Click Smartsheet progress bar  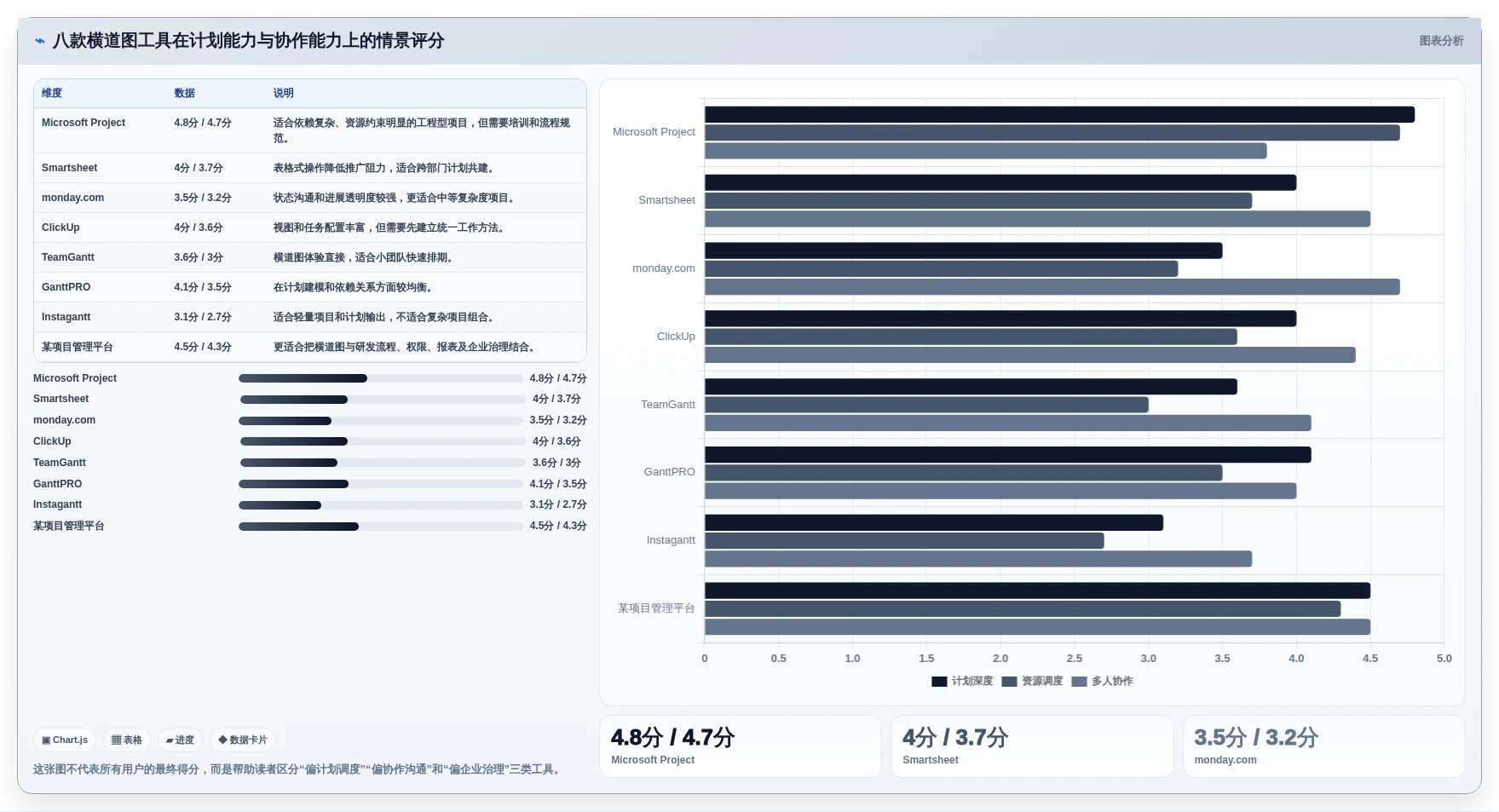[383, 400]
